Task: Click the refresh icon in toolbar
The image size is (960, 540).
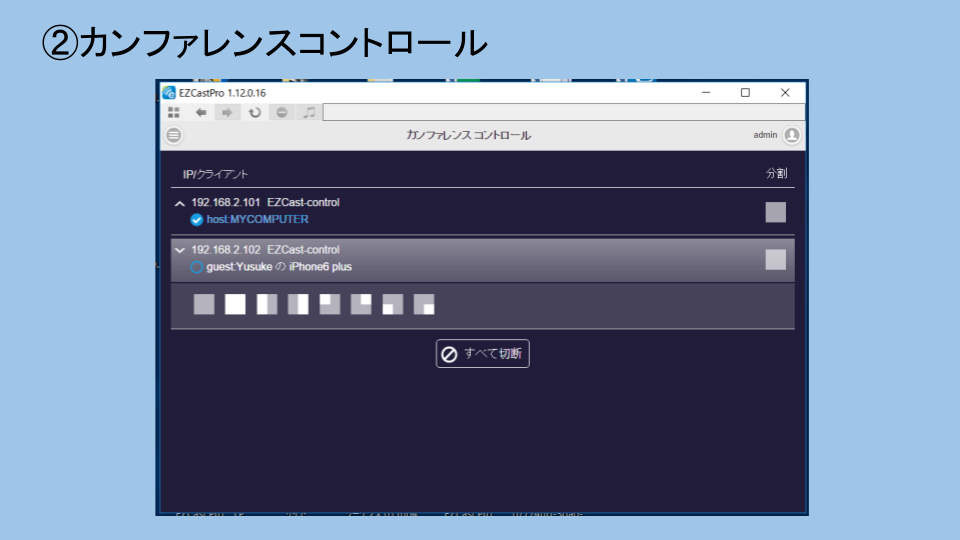Action: click(254, 112)
